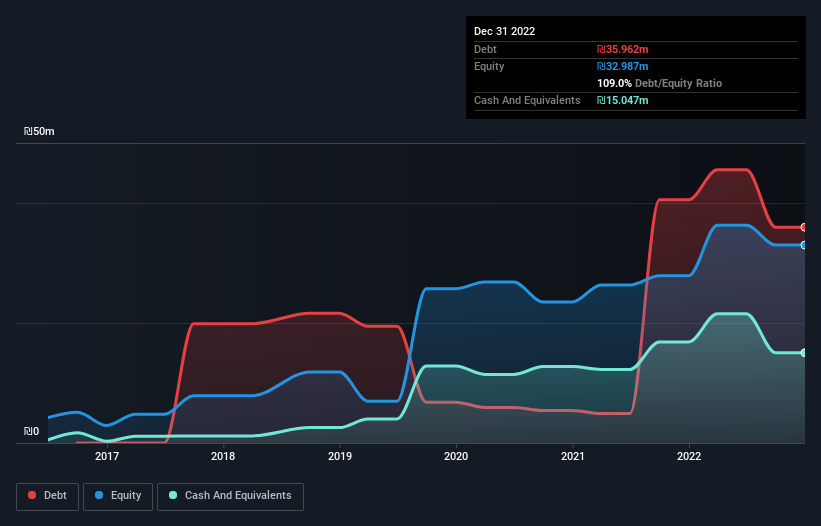
Task: Click the ₪35.962m debt value
Action: click(x=623, y=49)
